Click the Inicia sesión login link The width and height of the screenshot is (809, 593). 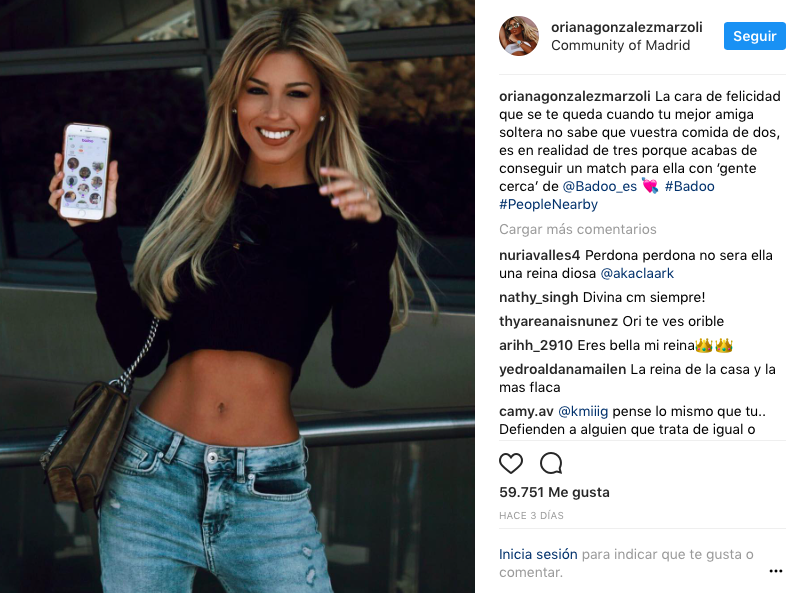click(x=538, y=554)
